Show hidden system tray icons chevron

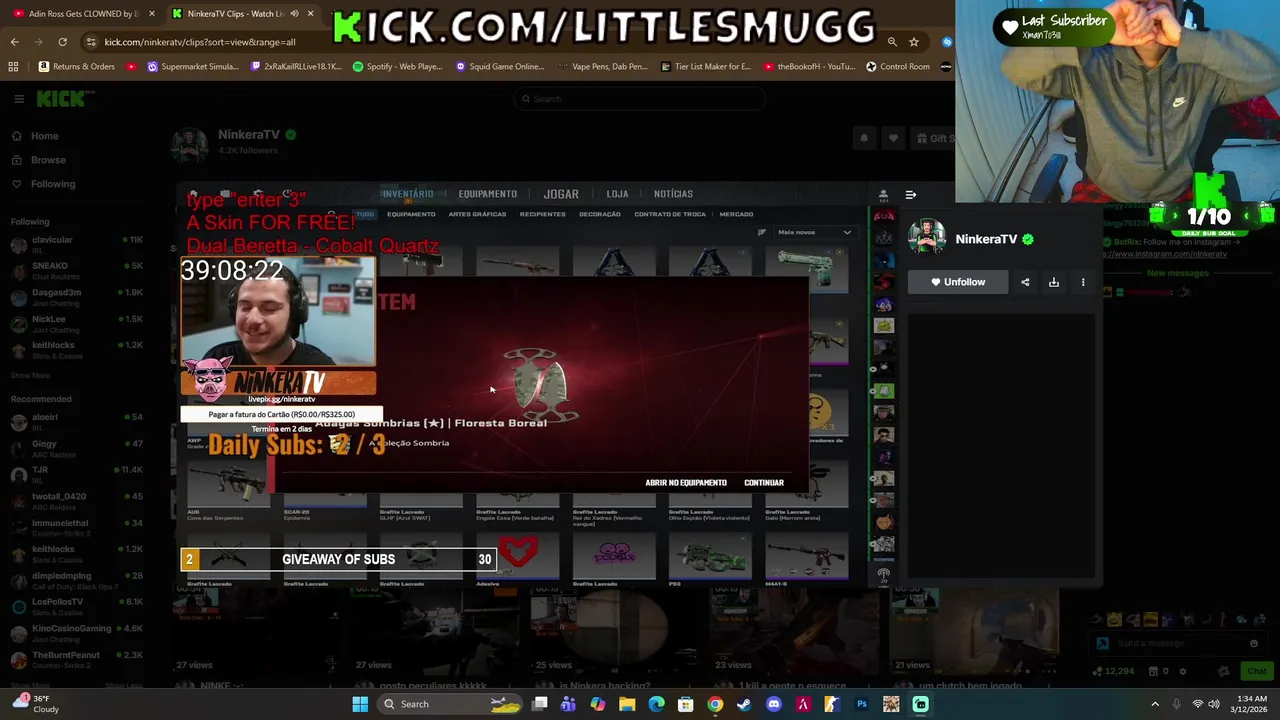click(x=1155, y=704)
